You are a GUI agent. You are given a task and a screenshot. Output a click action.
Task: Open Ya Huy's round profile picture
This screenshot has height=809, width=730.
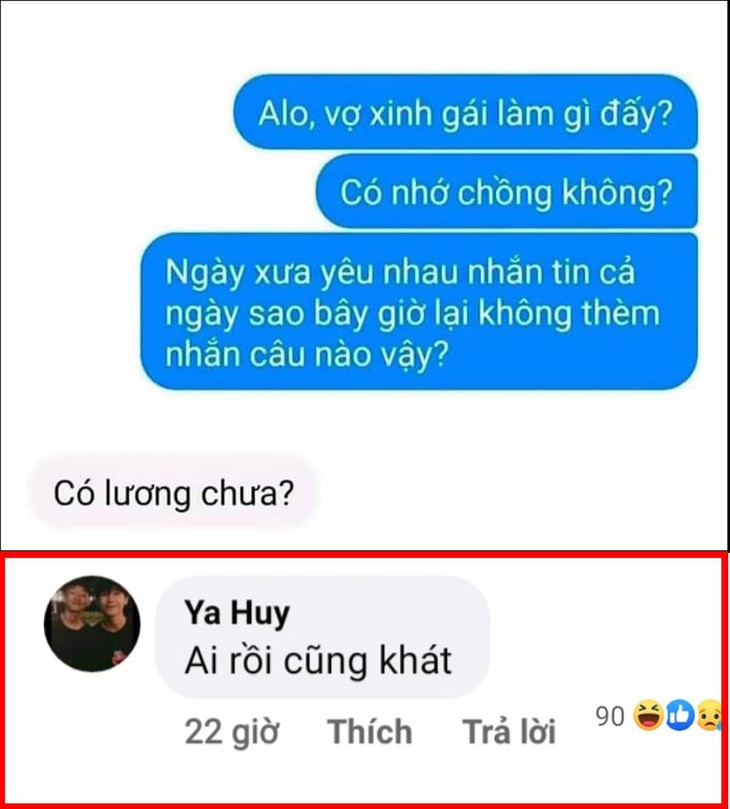(x=92, y=623)
